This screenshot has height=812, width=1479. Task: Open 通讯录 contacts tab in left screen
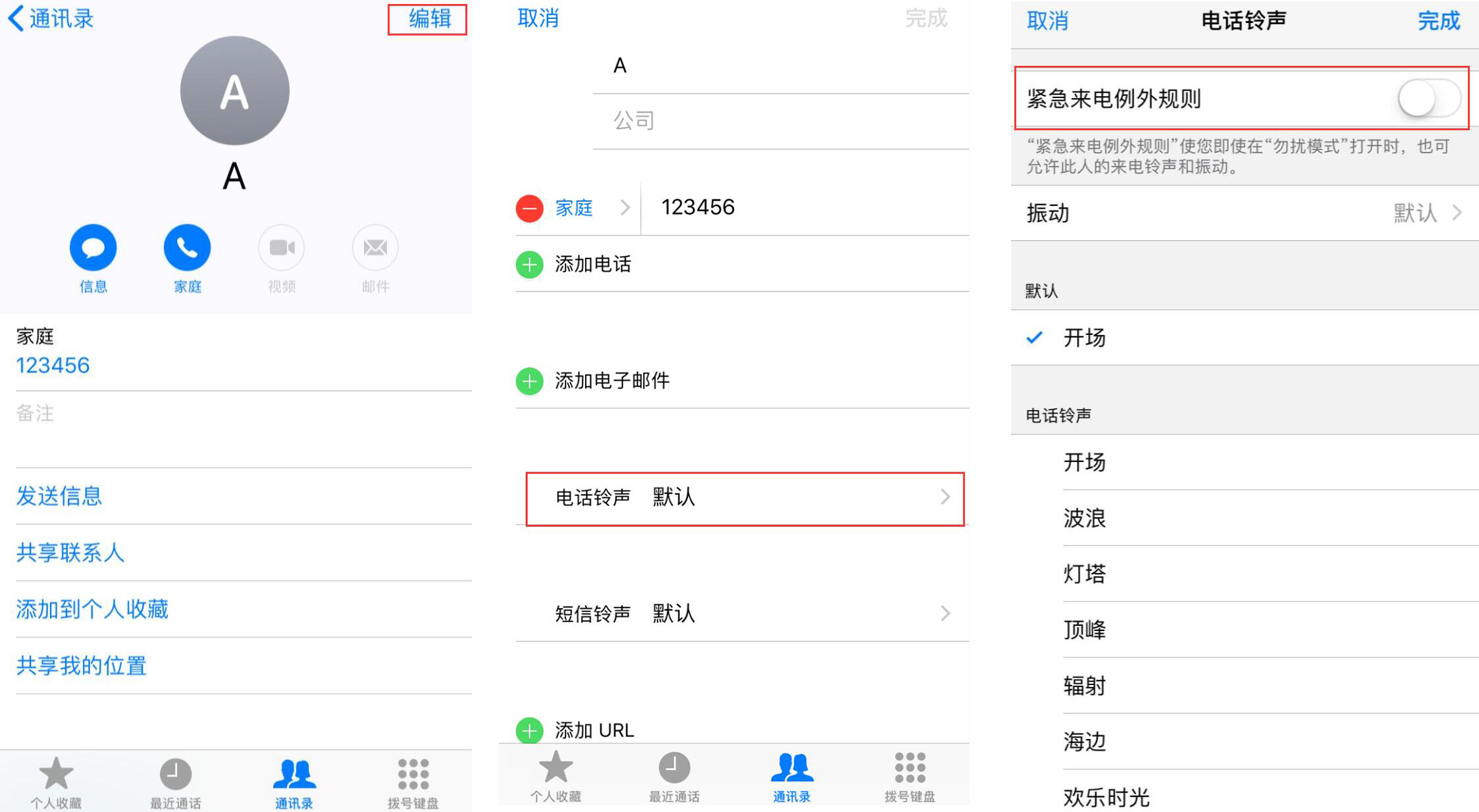[x=294, y=782]
